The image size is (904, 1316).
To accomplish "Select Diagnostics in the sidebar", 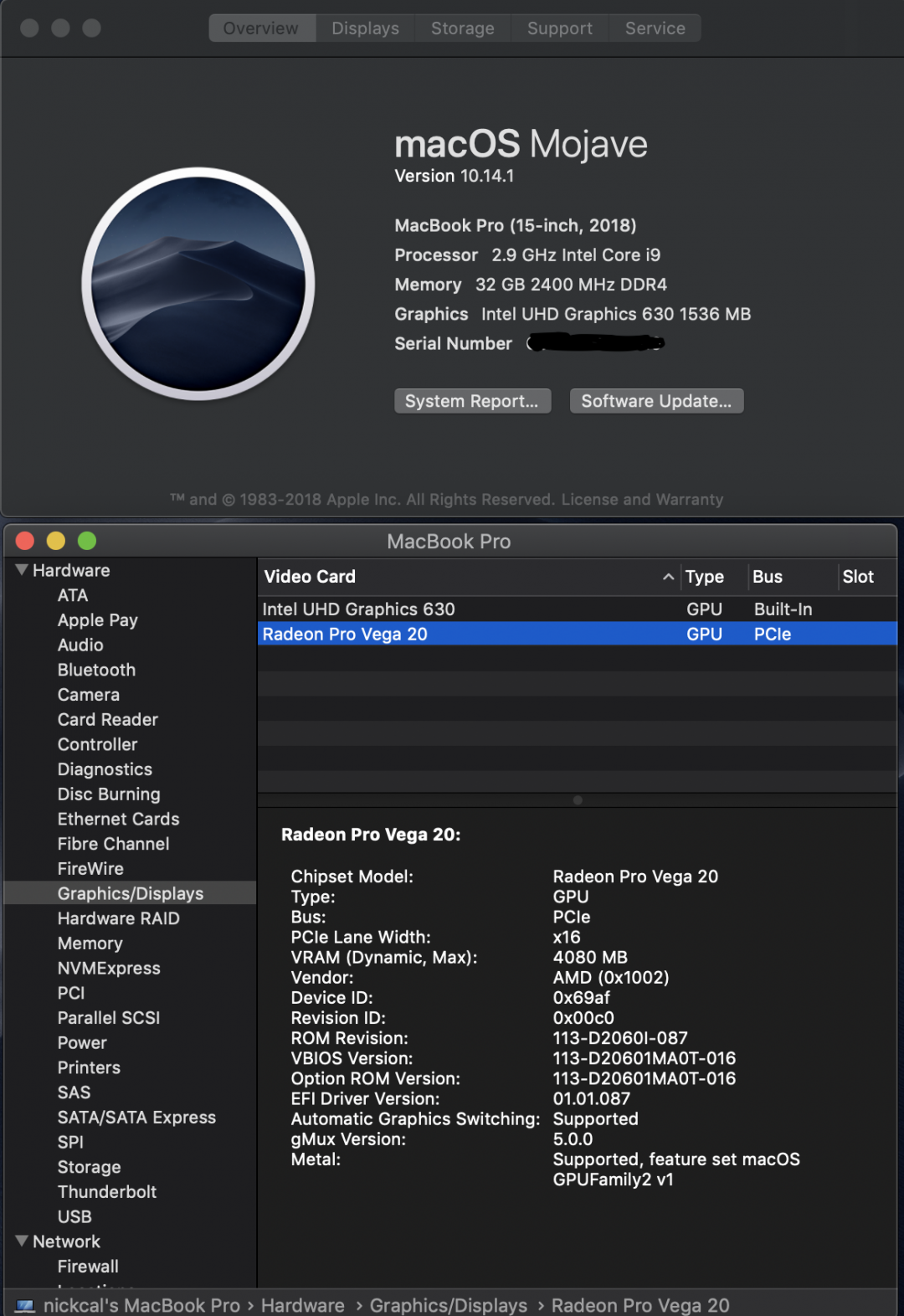I will (105, 769).
